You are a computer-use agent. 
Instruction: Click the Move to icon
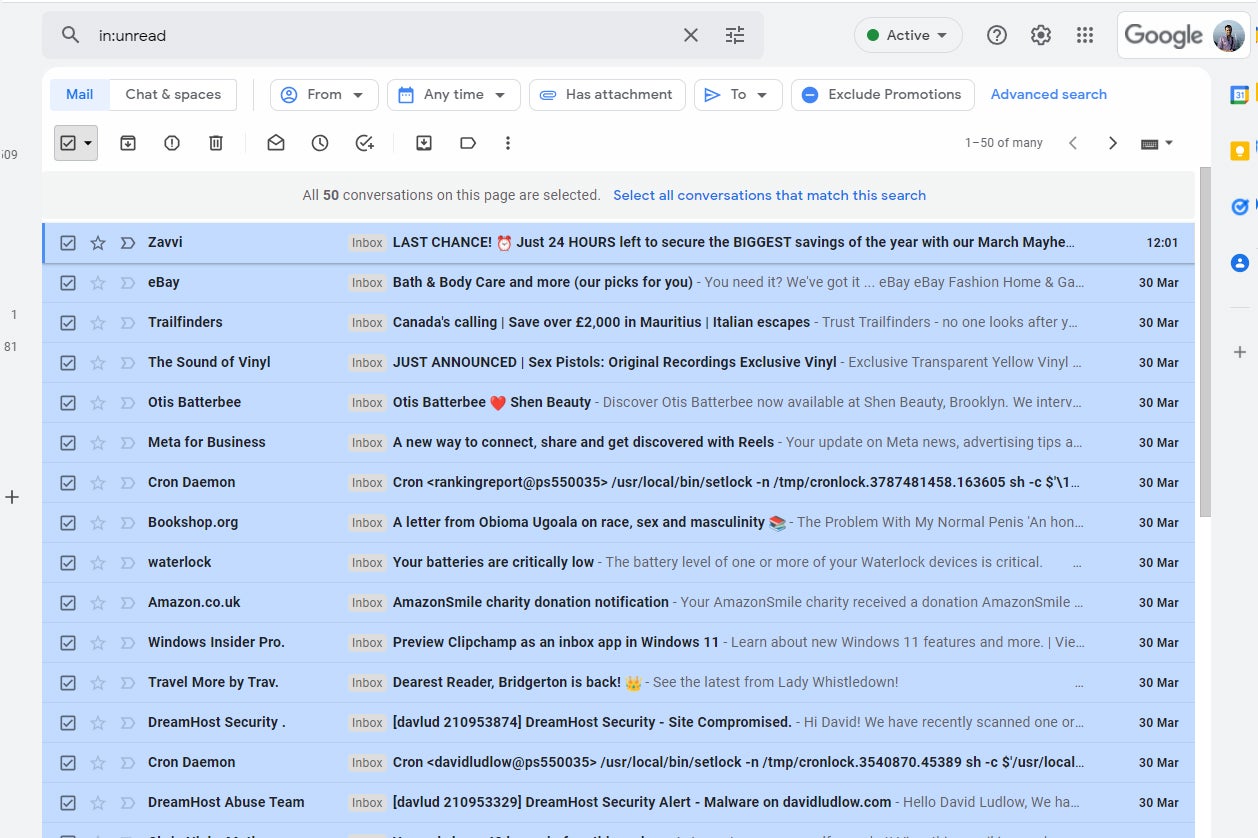coord(424,143)
